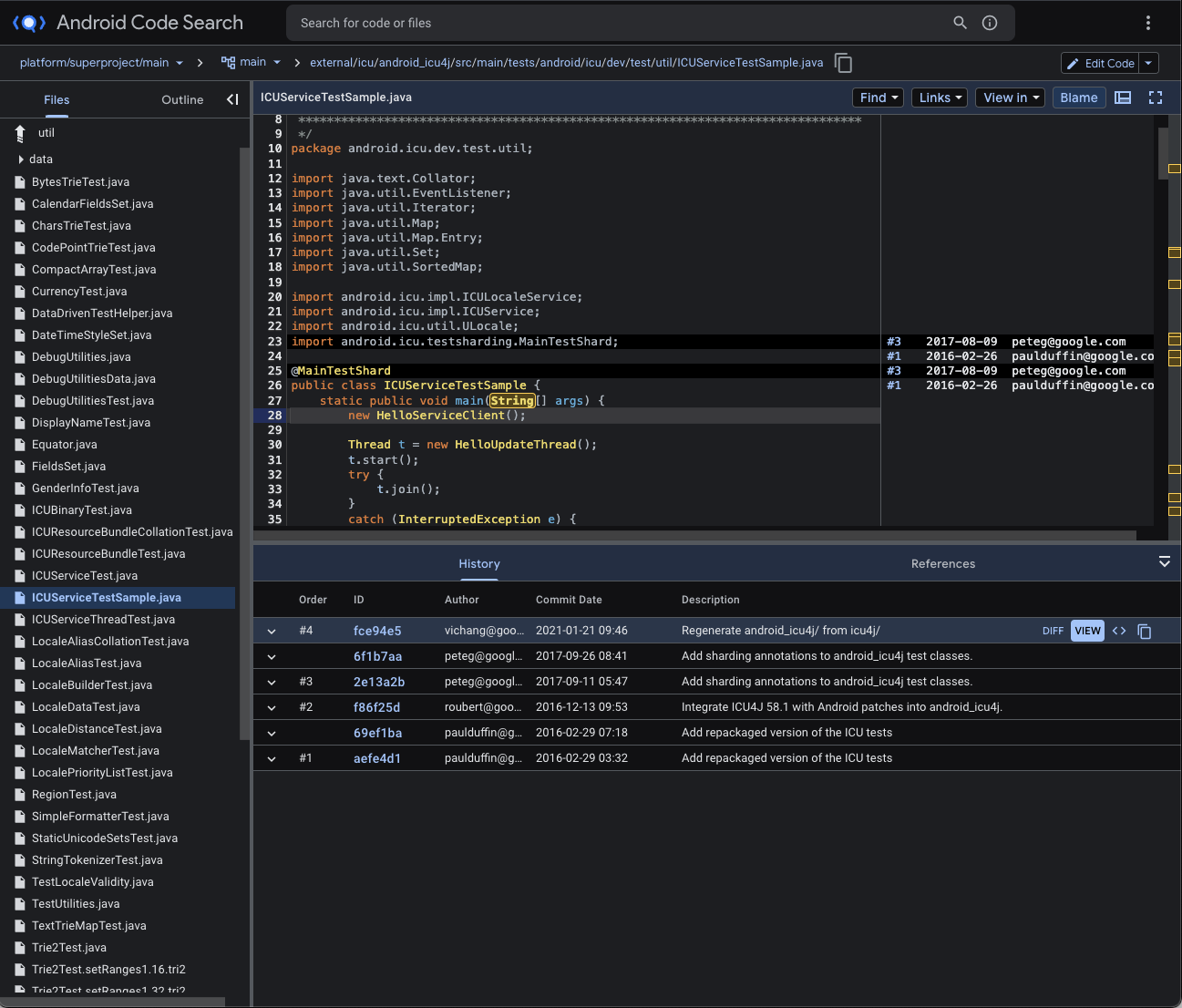
Task: Expand the f86f25d commit row
Action: coord(272,707)
